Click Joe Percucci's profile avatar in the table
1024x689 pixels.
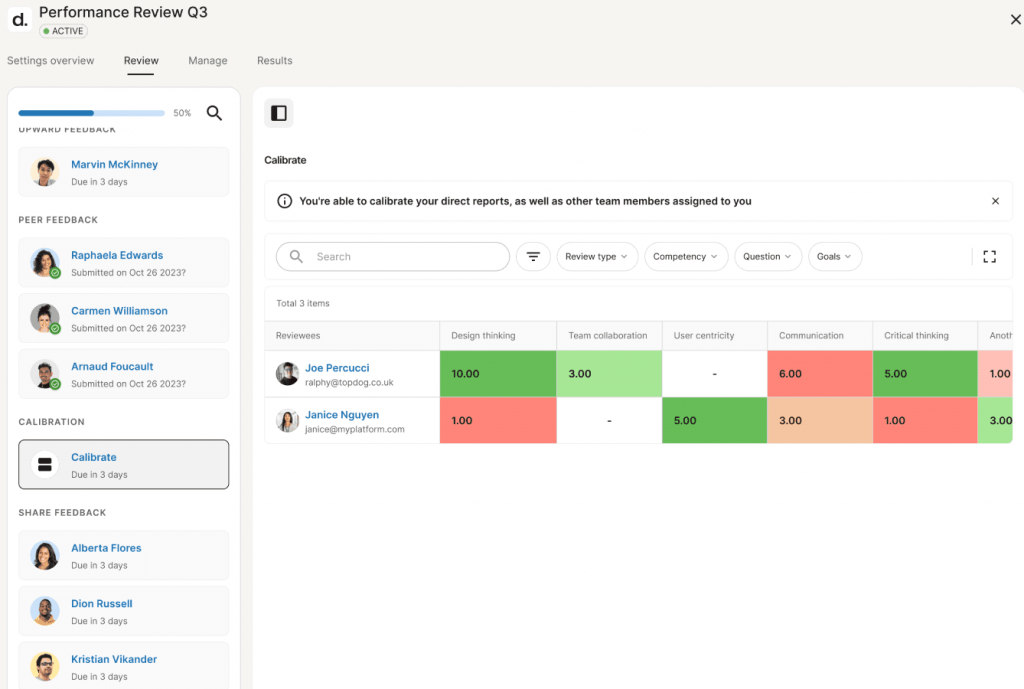(287, 375)
